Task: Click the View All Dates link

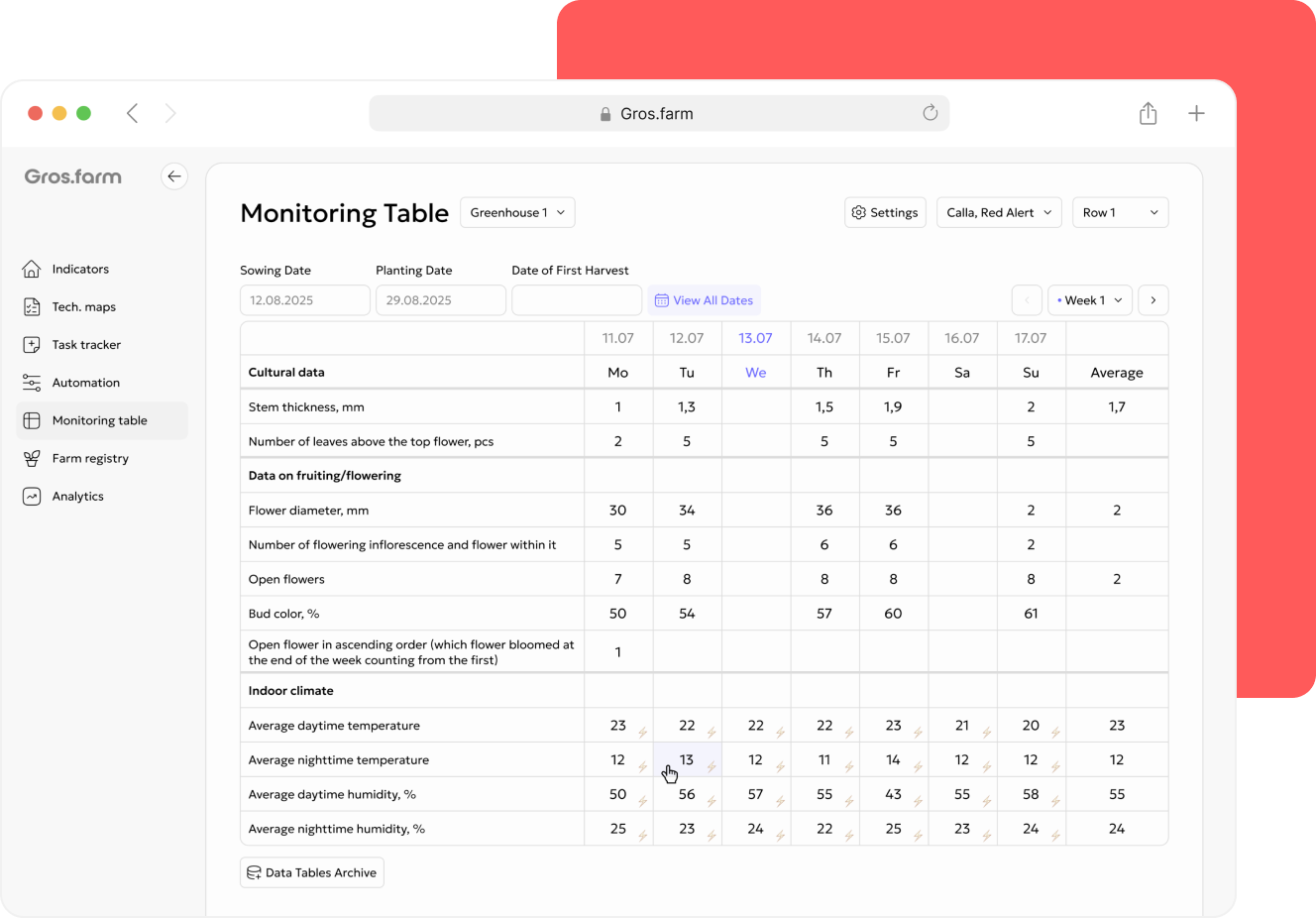Action: coord(704,300)
